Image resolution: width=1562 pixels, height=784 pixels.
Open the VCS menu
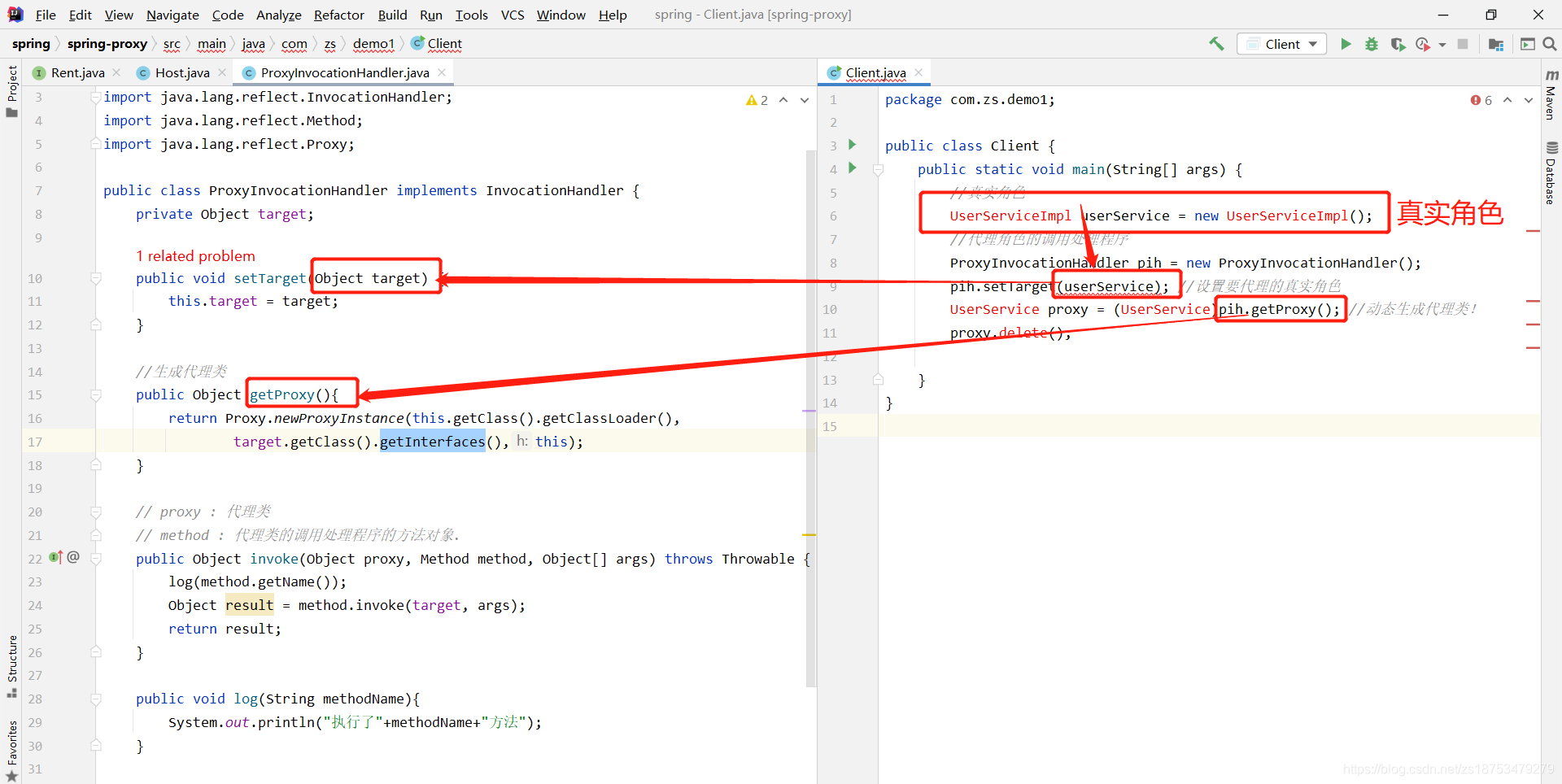coord(513,15)
